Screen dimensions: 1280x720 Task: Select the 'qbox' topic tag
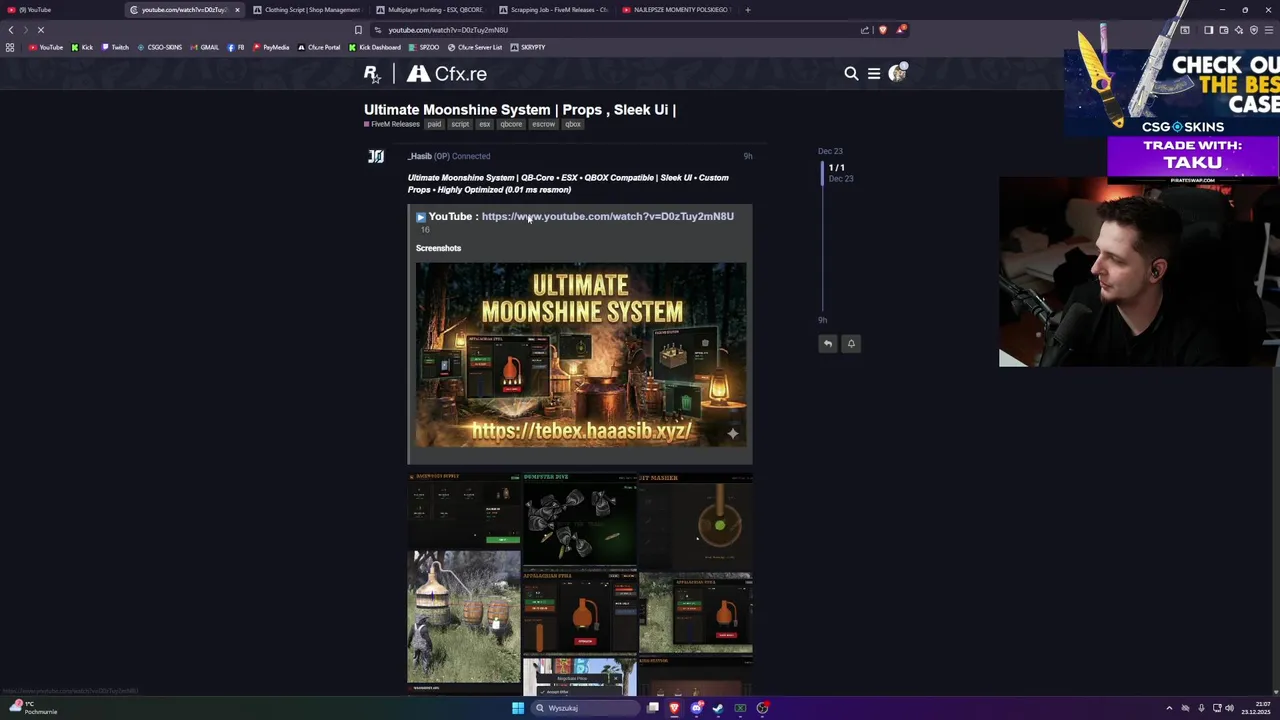point(573,124)
